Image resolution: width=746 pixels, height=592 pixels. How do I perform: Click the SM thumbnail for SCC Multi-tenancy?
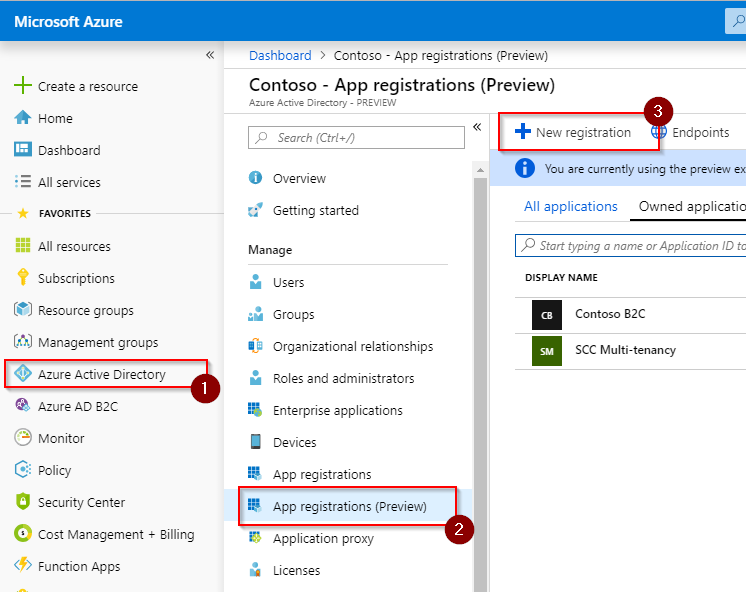[547, 351]
